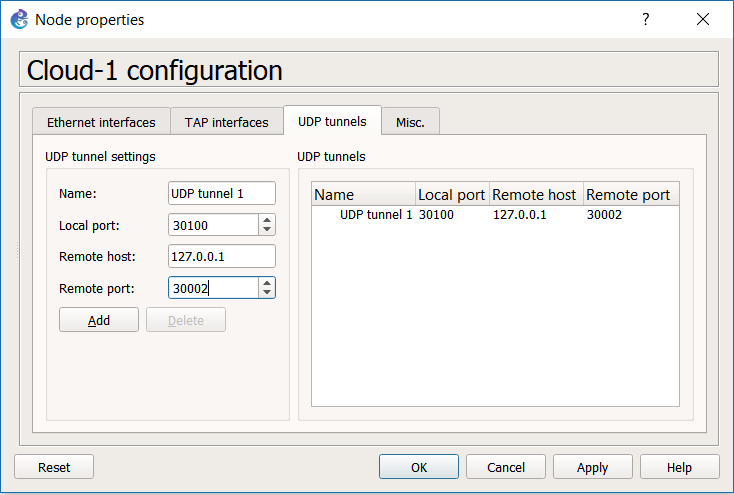
Task: Click the question mark help icon
Action: [x=646, y=19]
